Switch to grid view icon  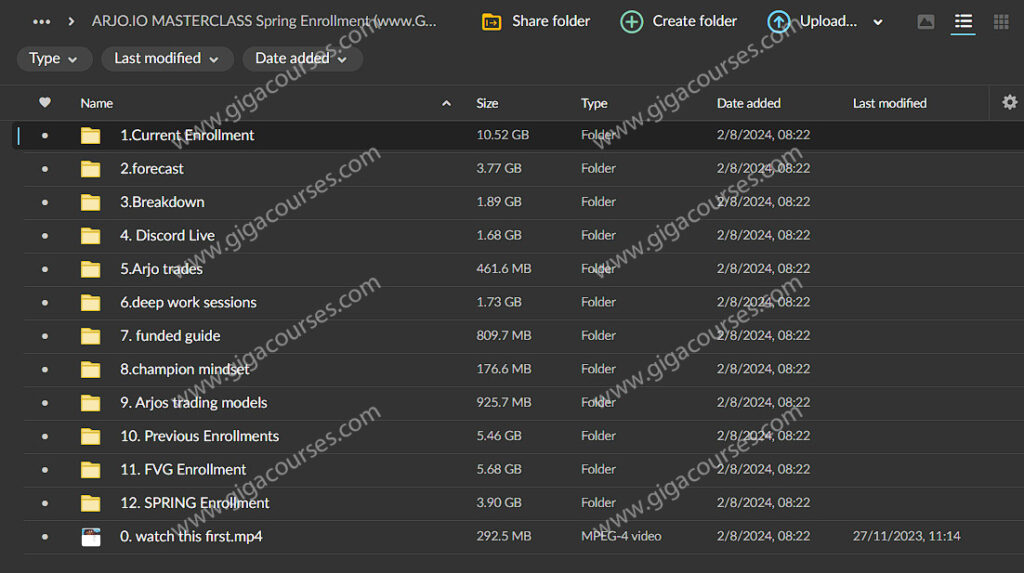point(1001,22)
